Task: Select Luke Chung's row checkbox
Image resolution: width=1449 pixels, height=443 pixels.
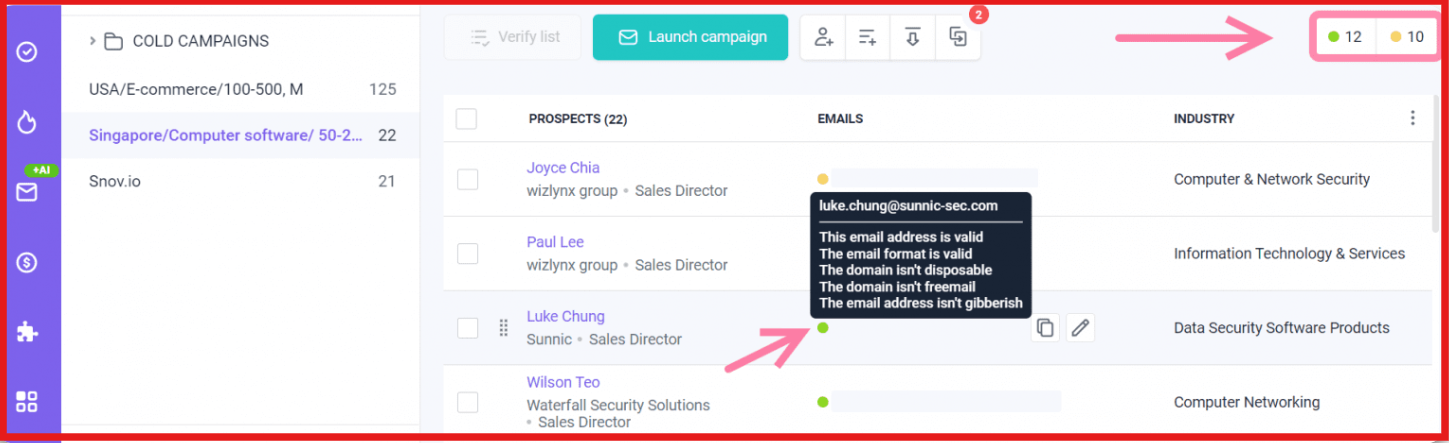Action: (467, 328)
